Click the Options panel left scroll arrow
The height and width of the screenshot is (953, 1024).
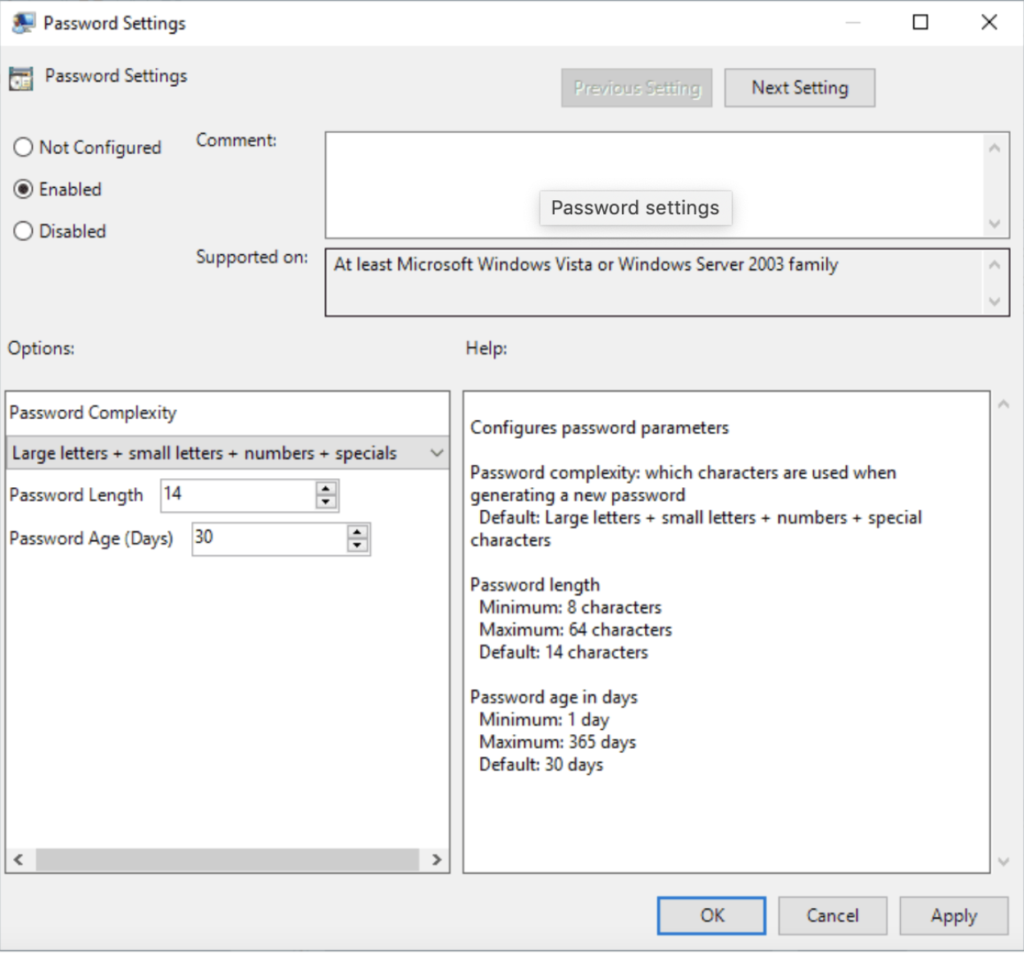(18, 859)
